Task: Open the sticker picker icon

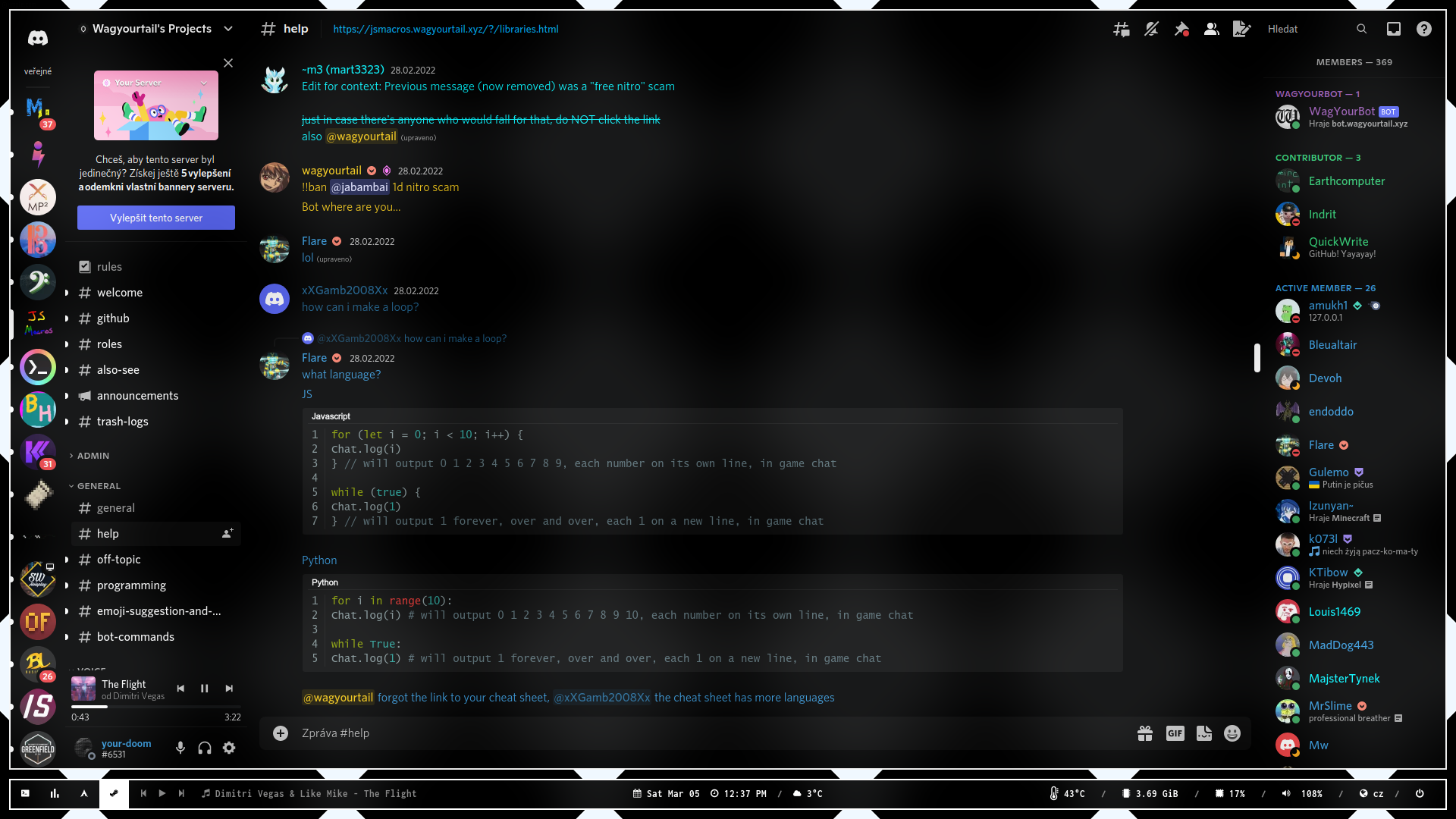Action: (x=1203, y=733)
